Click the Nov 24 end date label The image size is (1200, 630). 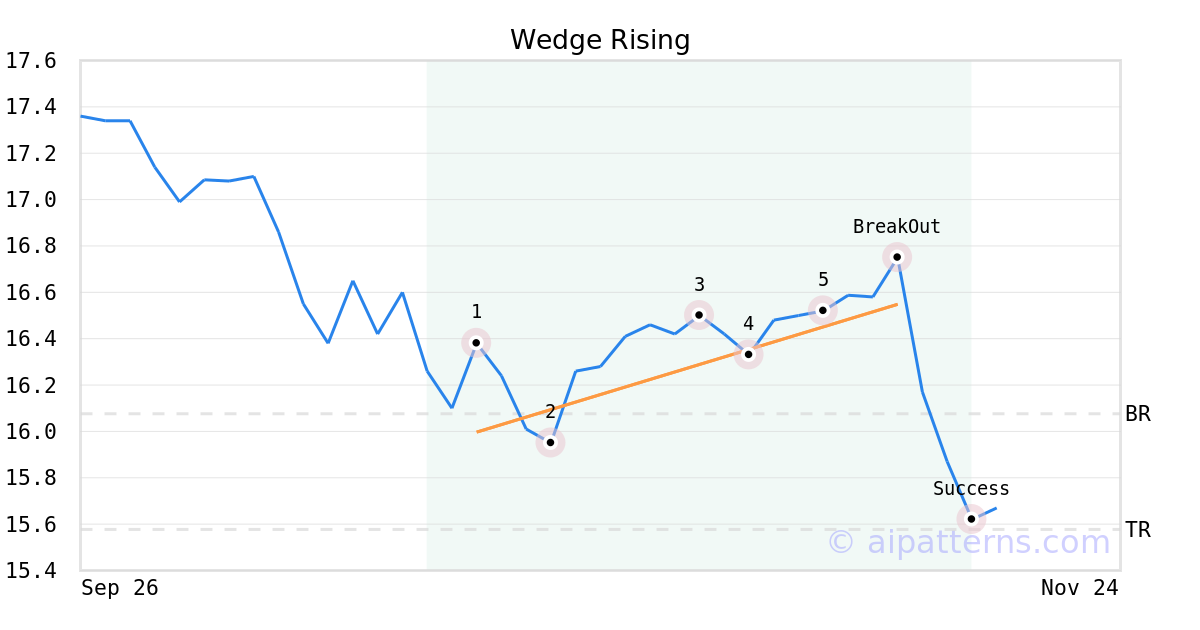click(x=1079, y=588)
